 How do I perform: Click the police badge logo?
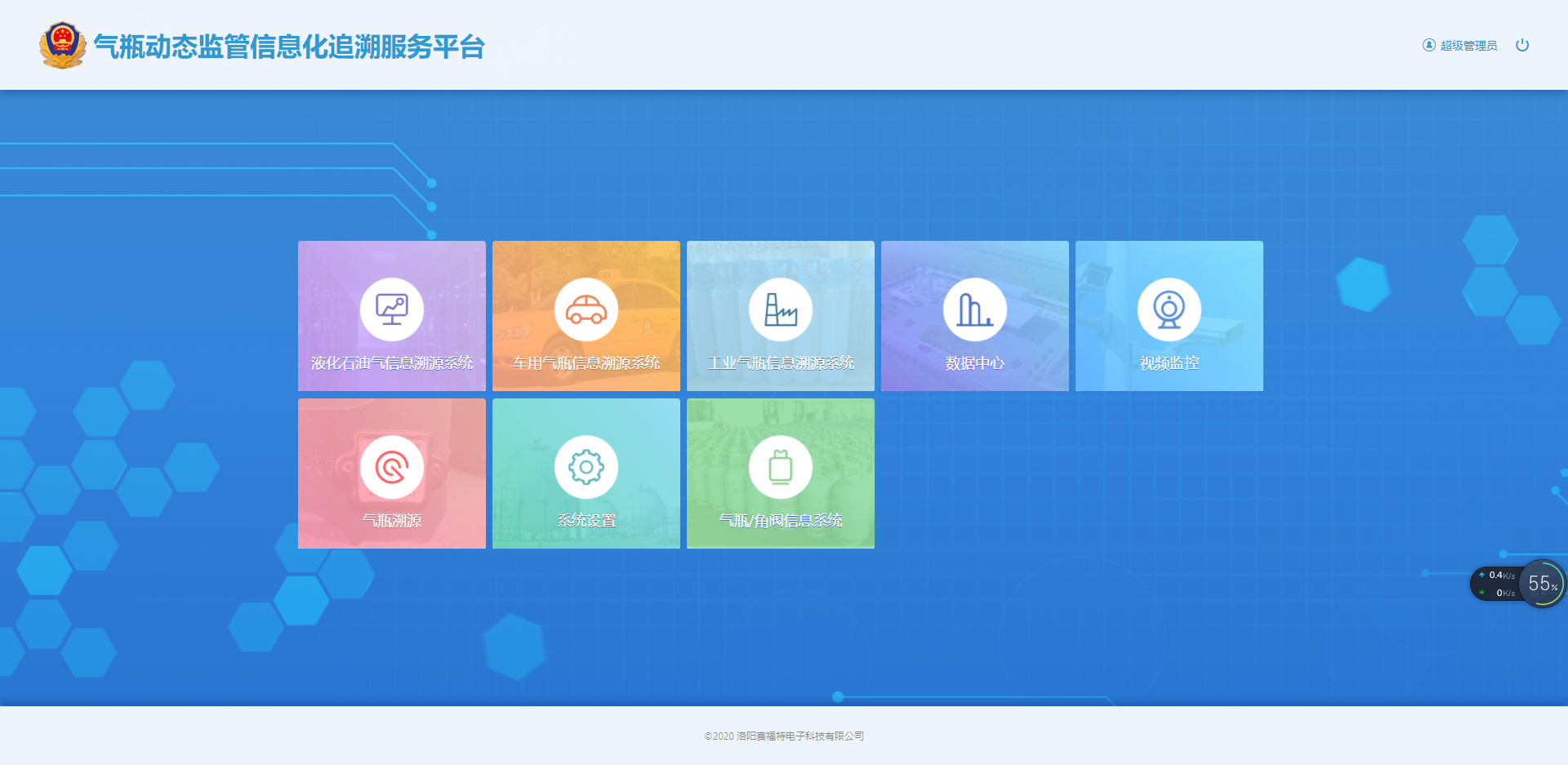click(63, 45)
